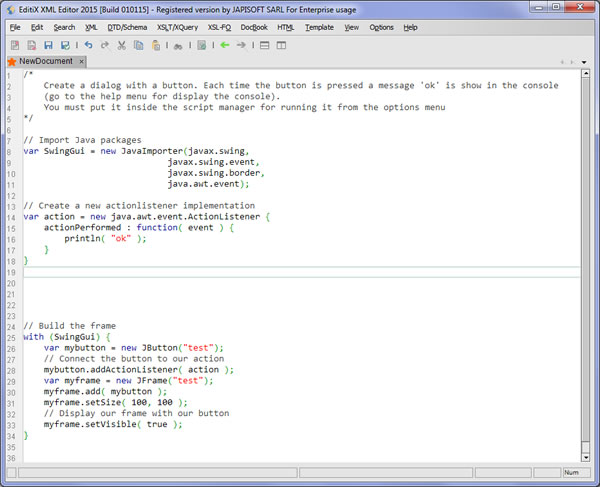Click the New document toolbar icon

(x=15, y=46)
